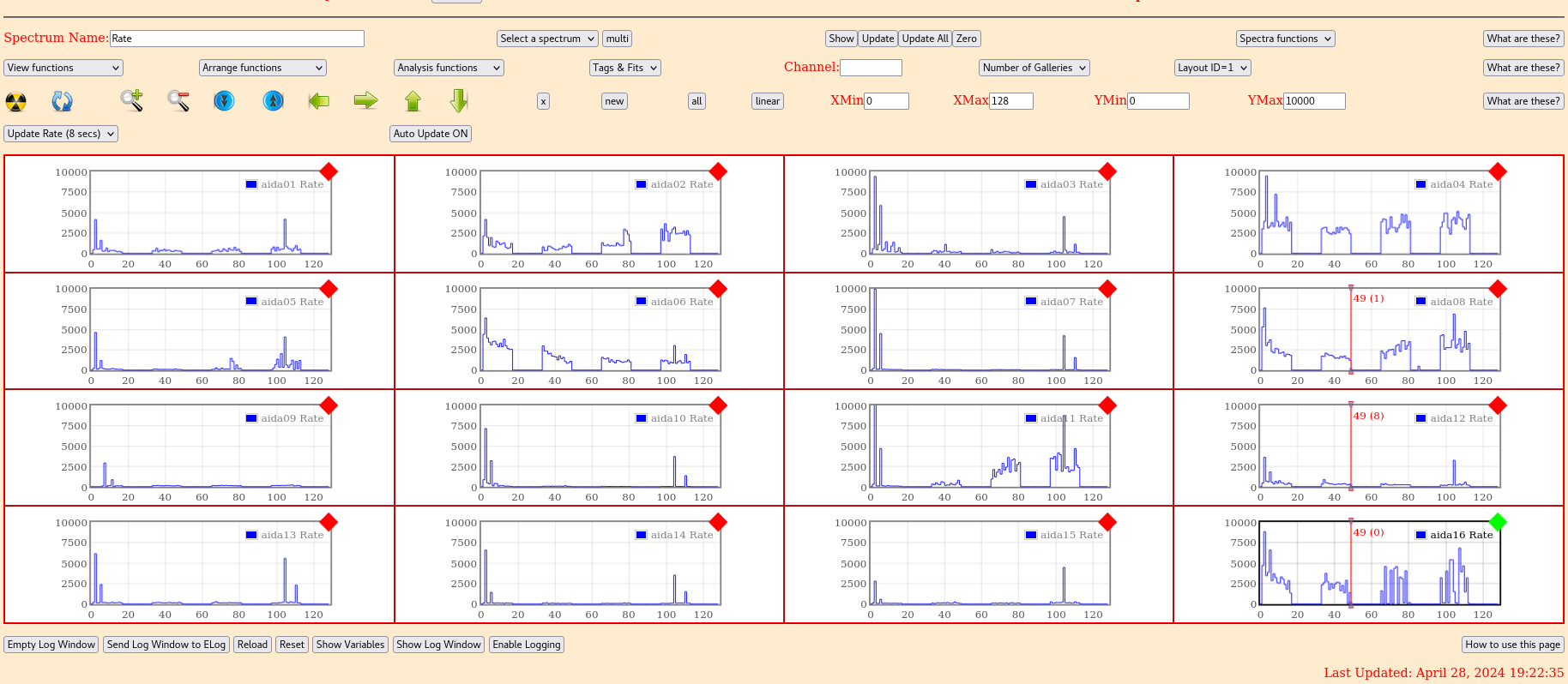Open the View functions dropdown
This screenshot has height=684, width=1568.
point(63,68)
